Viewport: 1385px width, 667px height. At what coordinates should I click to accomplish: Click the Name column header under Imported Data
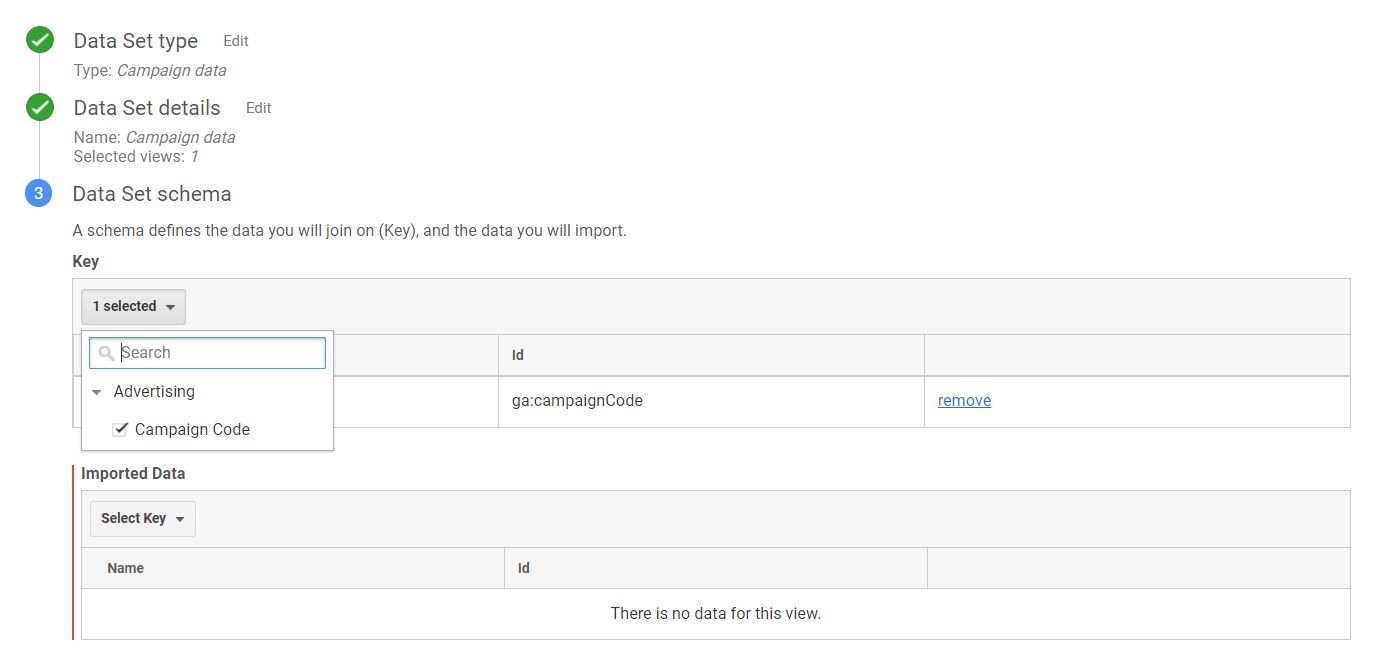tap(124, 567)
